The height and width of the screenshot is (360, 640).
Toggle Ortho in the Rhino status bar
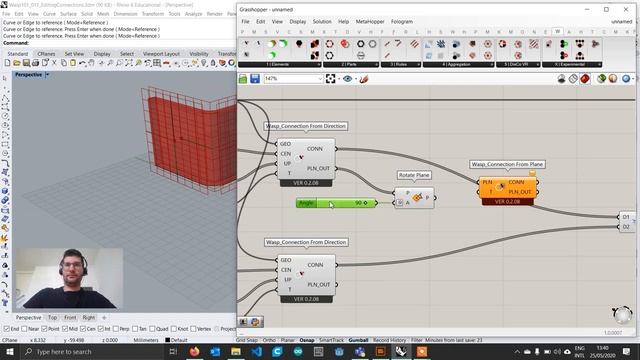tap(269, 340)
